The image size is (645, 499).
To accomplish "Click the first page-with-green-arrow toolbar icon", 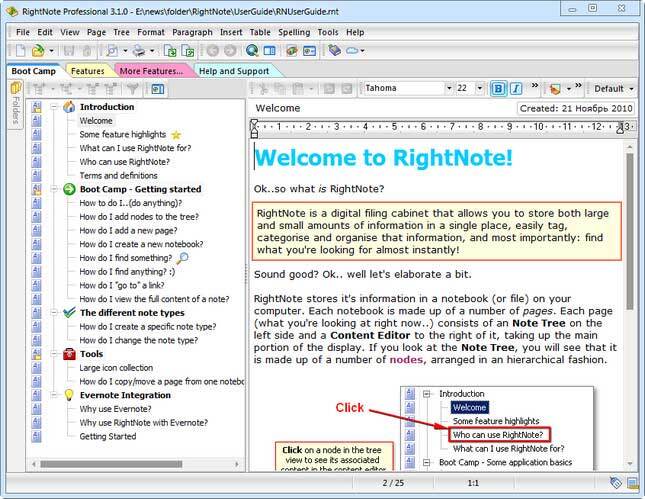I will coord(170,51).
